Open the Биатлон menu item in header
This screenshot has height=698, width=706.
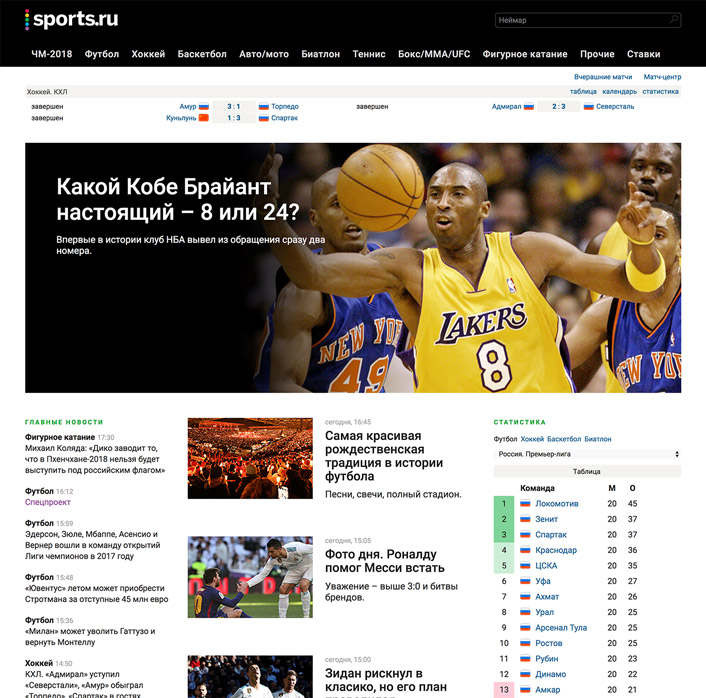[x=321, y=54]
